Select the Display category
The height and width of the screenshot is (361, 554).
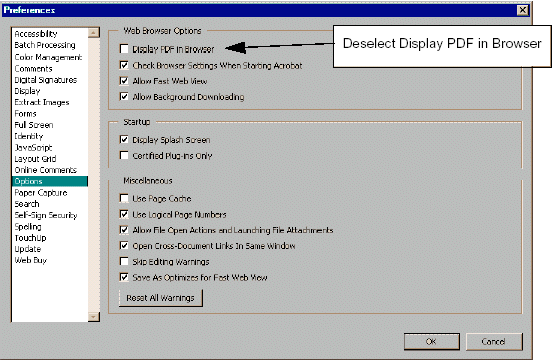[27, 91]
